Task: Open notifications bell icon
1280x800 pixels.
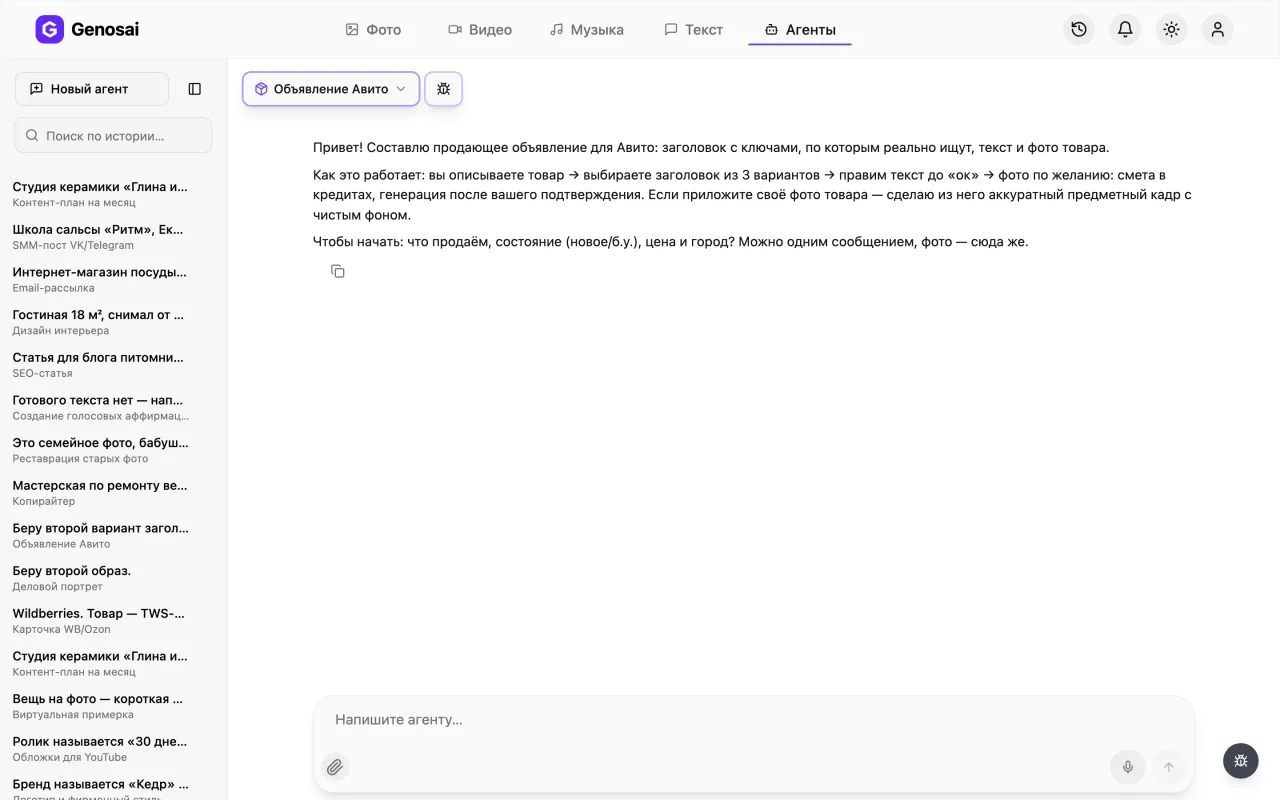Action: point(1125,30)
